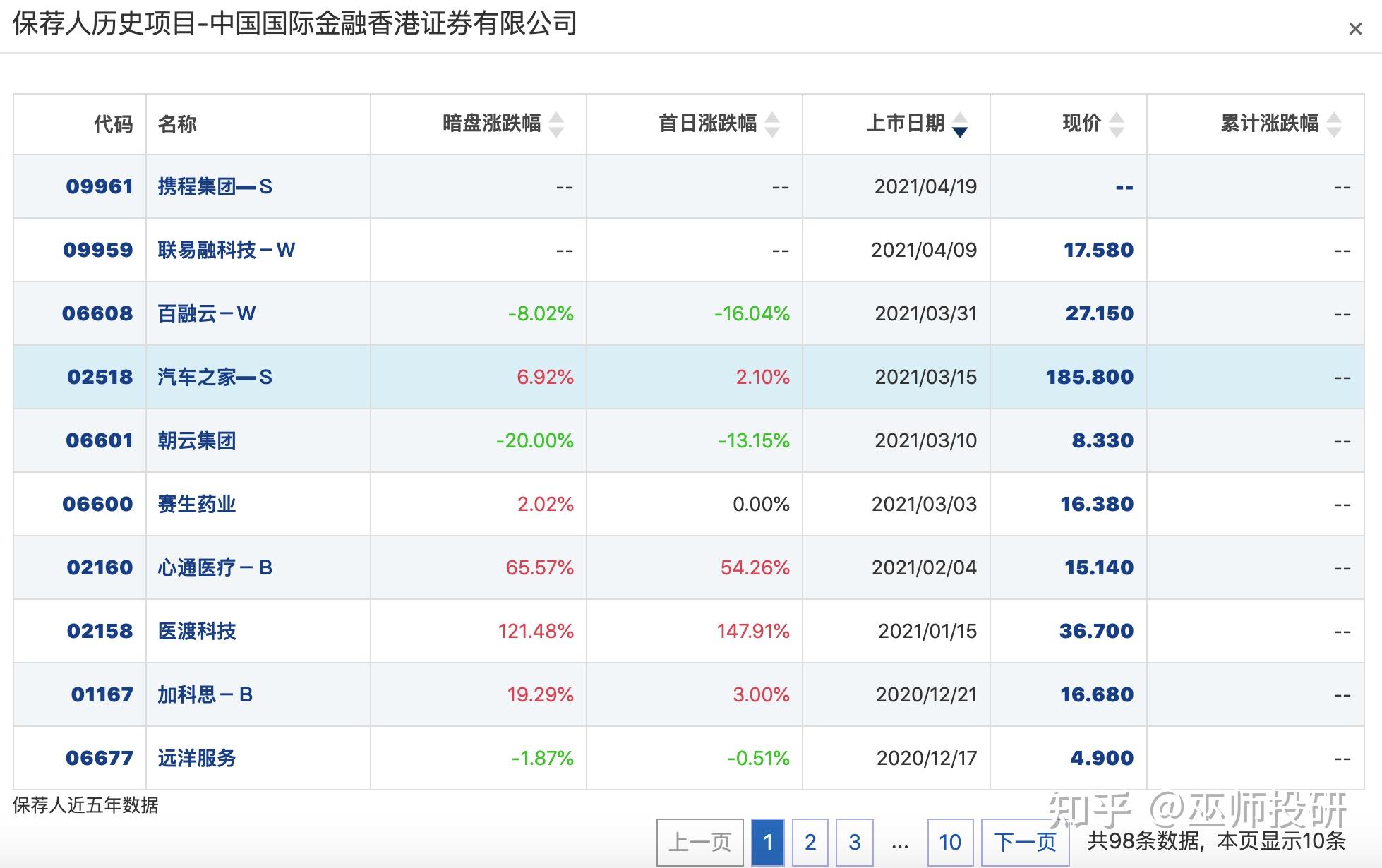Open stock code 06601

pos(100,440)
